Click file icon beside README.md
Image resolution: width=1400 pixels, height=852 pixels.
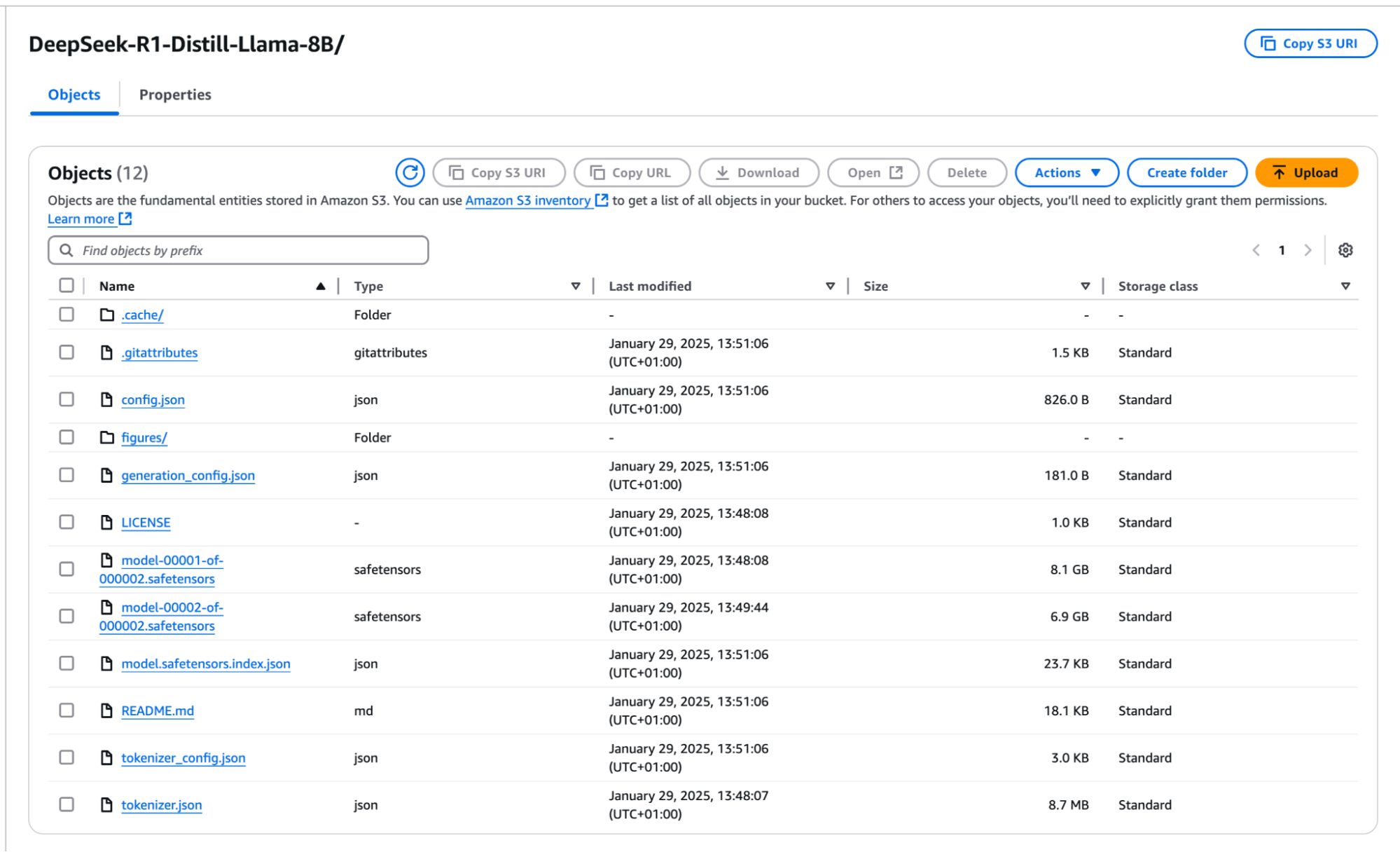(x=106, y=710)
